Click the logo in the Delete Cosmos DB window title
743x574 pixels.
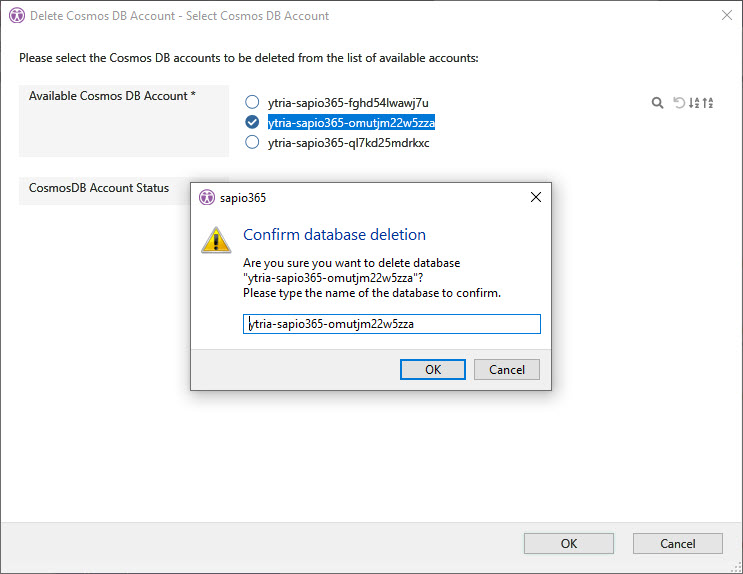[x=16, y=16]
